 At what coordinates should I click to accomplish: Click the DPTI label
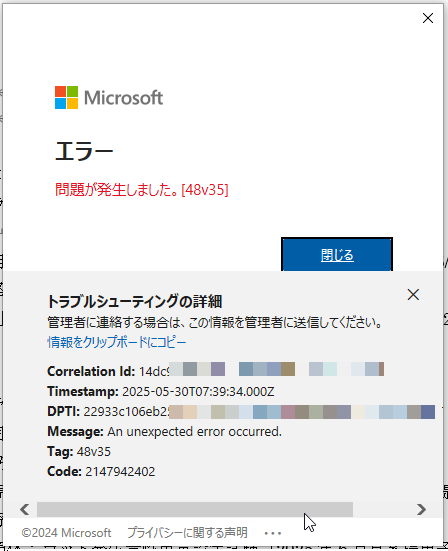coord(64,411)
